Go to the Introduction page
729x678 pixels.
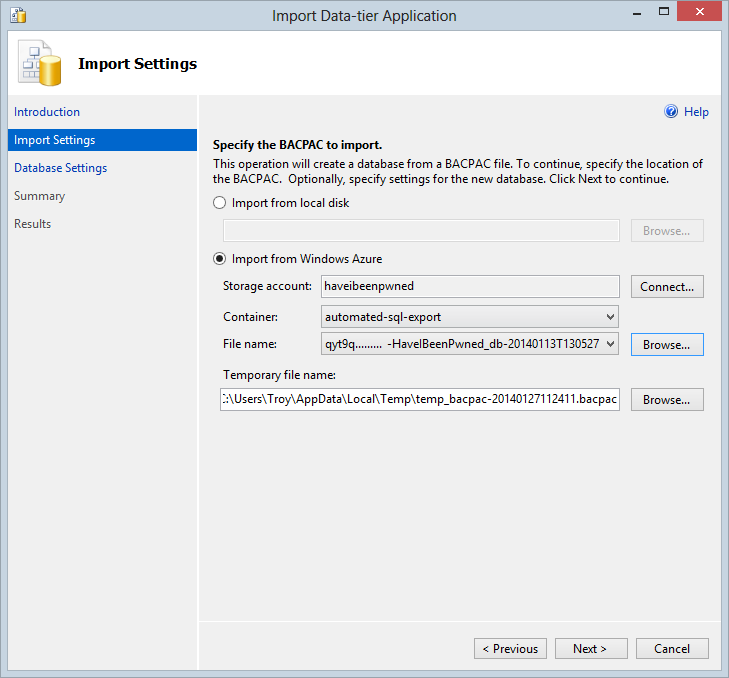click(x=47, y=112)
